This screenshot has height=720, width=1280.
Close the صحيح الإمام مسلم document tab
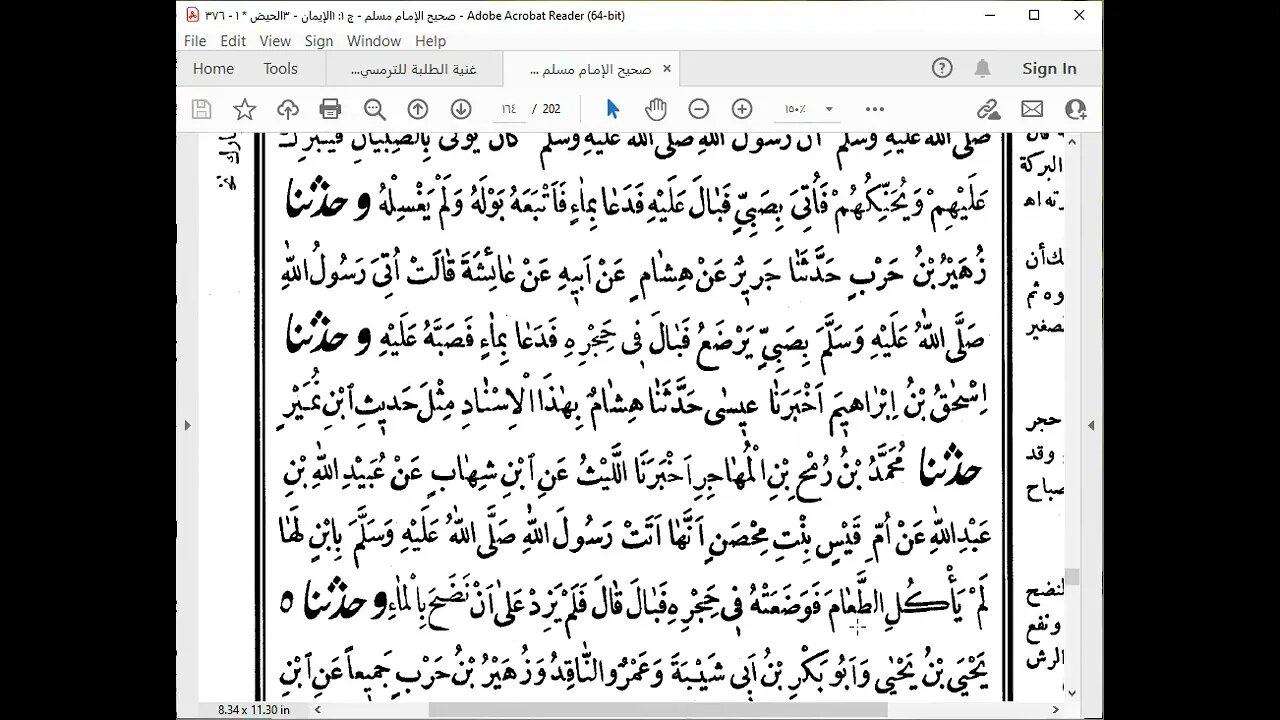[667, 68]
